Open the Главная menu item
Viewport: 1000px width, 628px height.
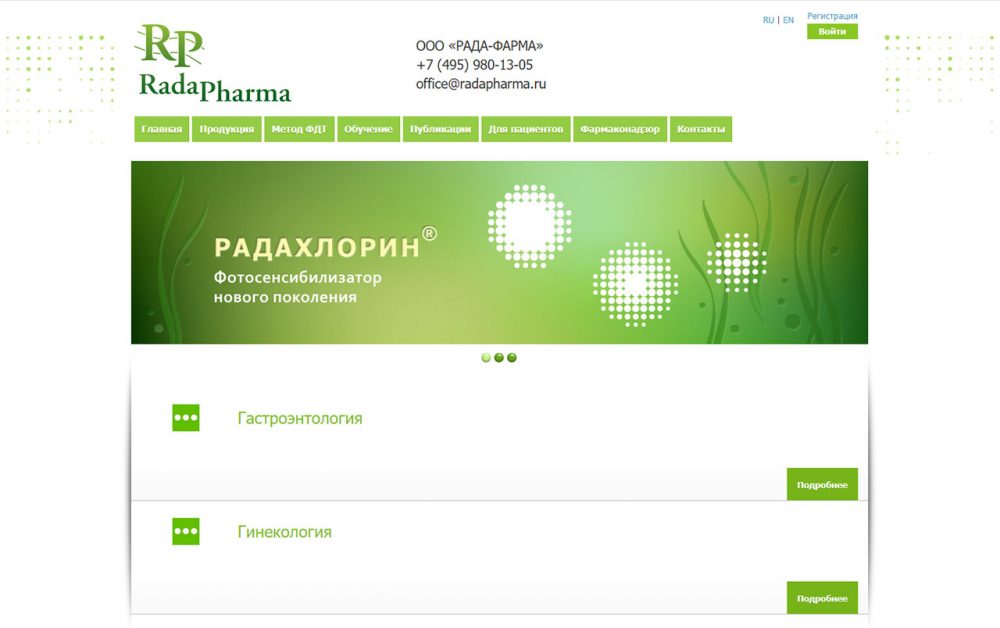click(x=161, y=129)
